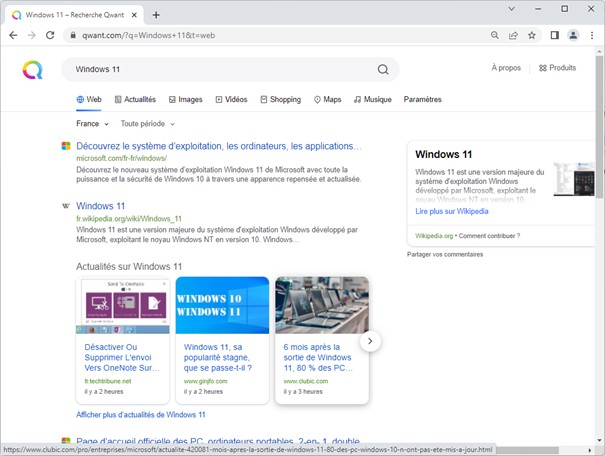605x456 pixels.
Task: Switch to the Images tab
Action: click(185, 100)
